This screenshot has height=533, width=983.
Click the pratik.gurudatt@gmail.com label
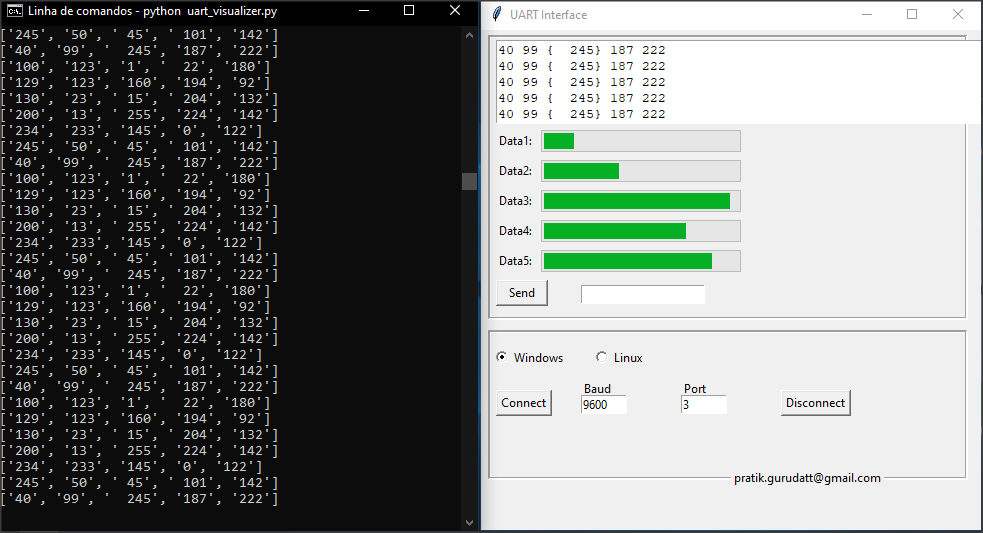click(x=807, y=478)
